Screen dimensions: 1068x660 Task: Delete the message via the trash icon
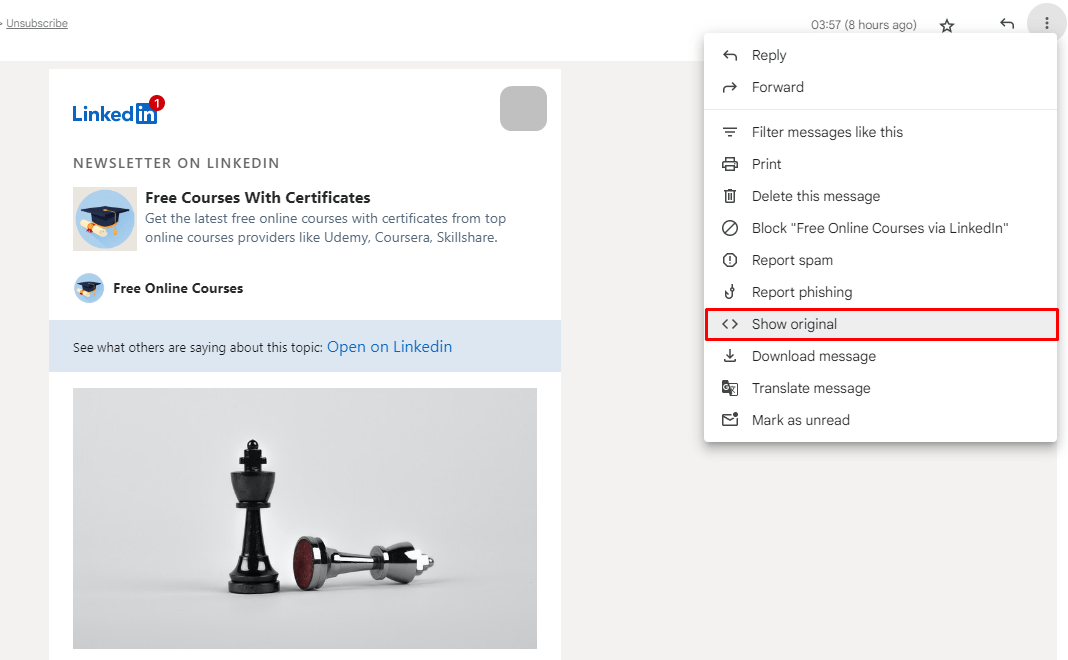click(x=731, y=196)
